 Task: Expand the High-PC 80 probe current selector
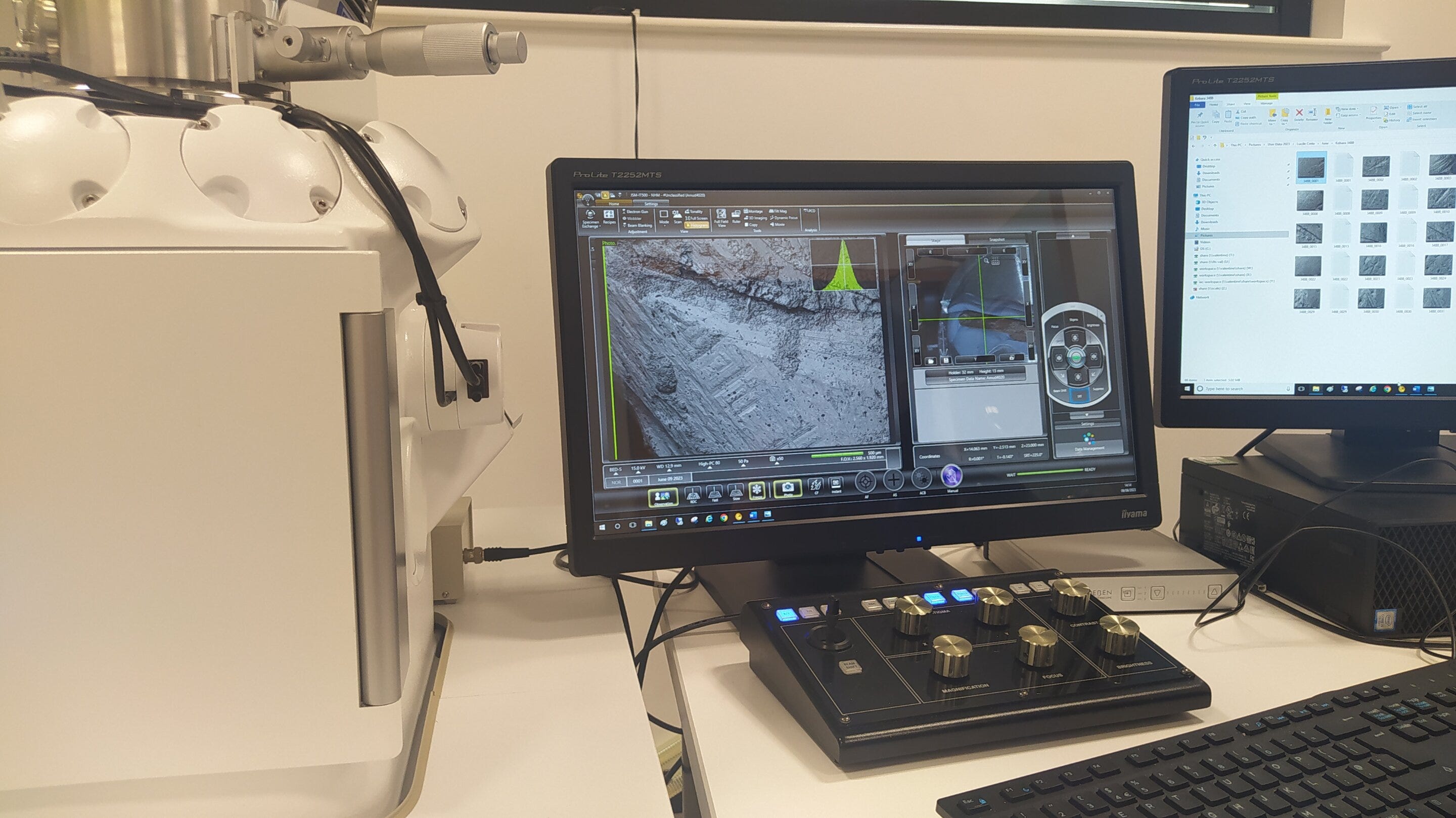[x=709, y=465]
